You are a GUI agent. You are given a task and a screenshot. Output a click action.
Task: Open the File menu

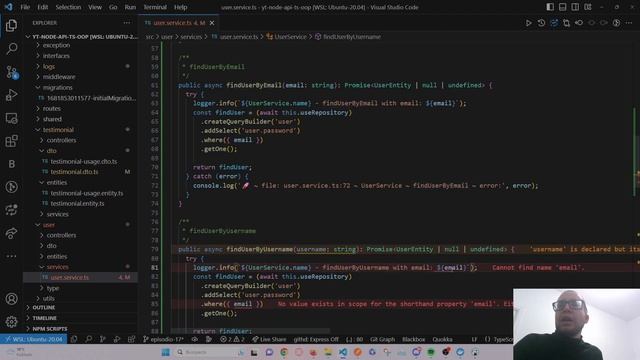[25, 7]
